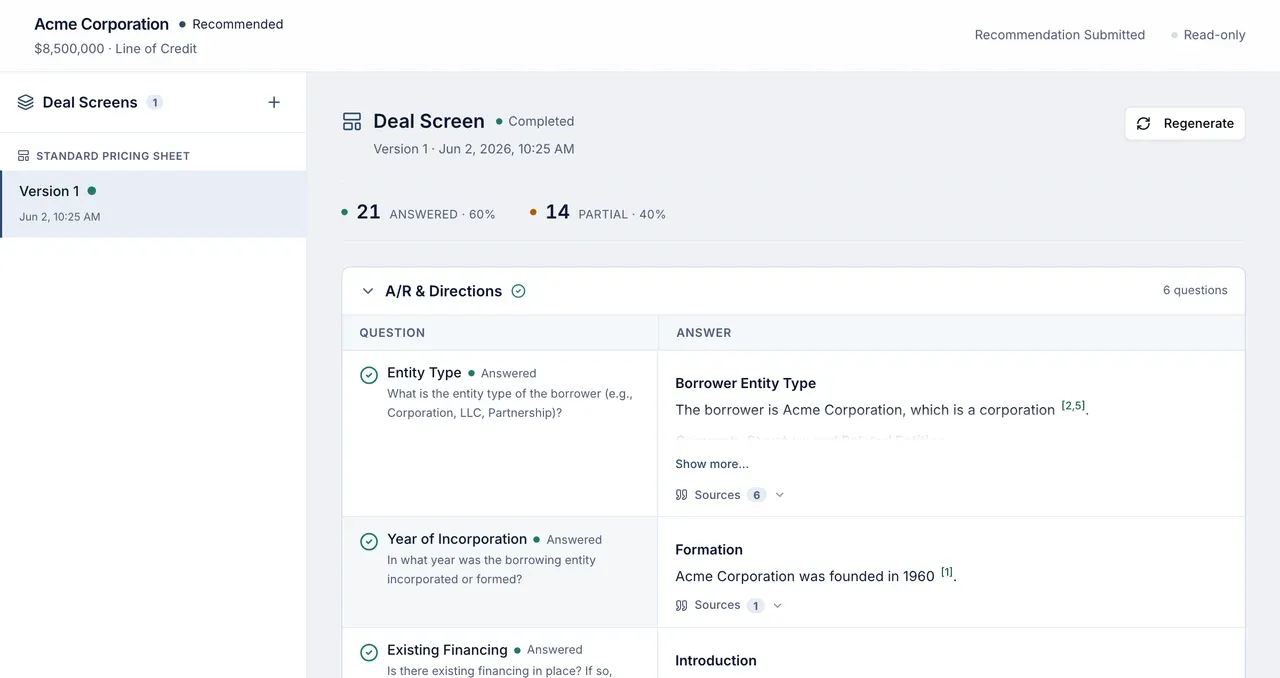Viewport: 1280px width, 678px height.
Task: Click the Standard Pricing Sheet layout icon
Action: coord(24,156)
